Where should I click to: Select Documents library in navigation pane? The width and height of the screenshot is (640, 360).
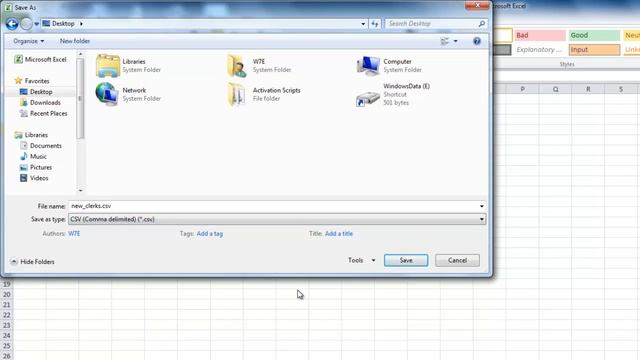(x=40, y=146)
